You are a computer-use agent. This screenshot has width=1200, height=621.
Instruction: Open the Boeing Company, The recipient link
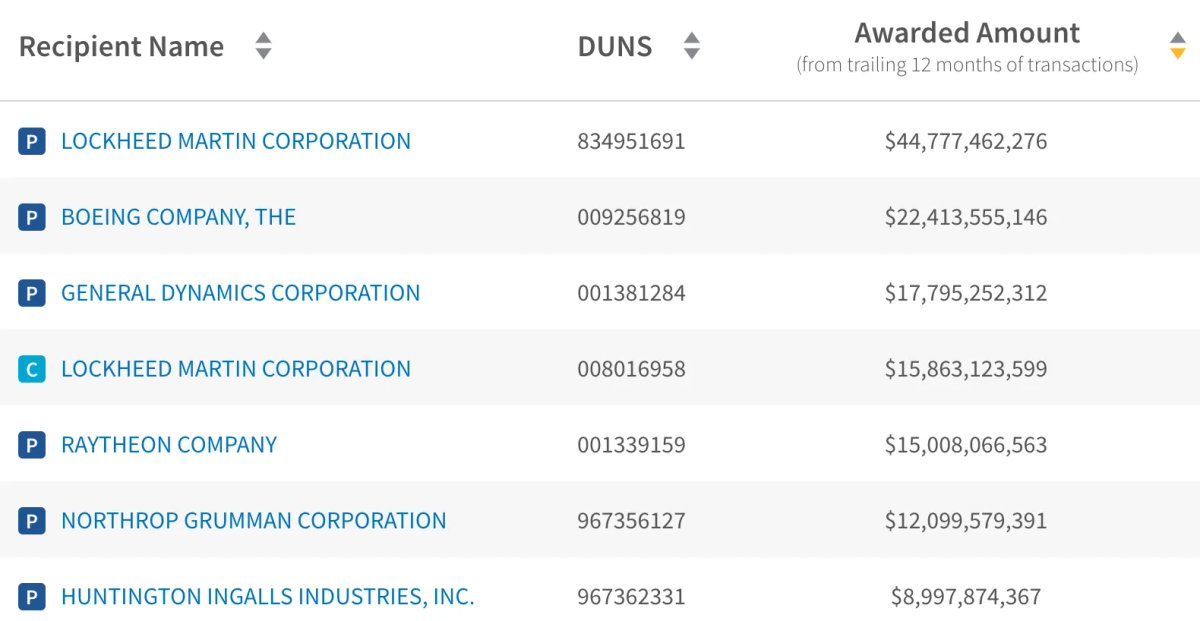click(x=179, y=217)
